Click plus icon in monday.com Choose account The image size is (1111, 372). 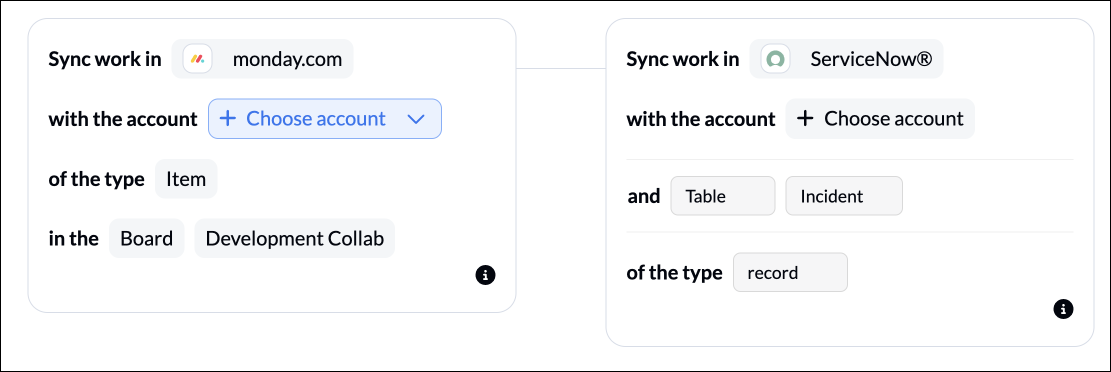click(x=227, y=118)
